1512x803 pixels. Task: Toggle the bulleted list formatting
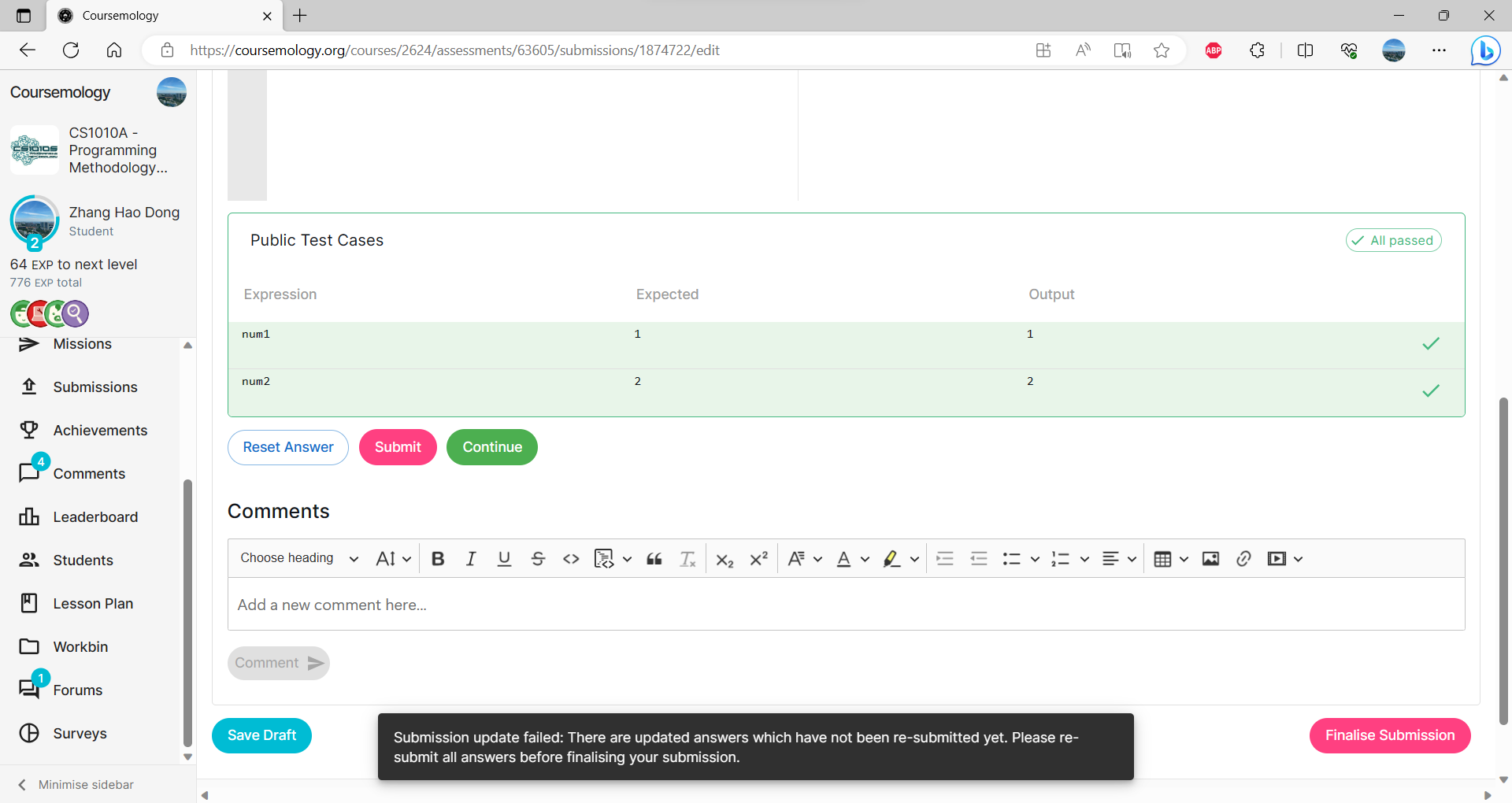point(1011,558)
